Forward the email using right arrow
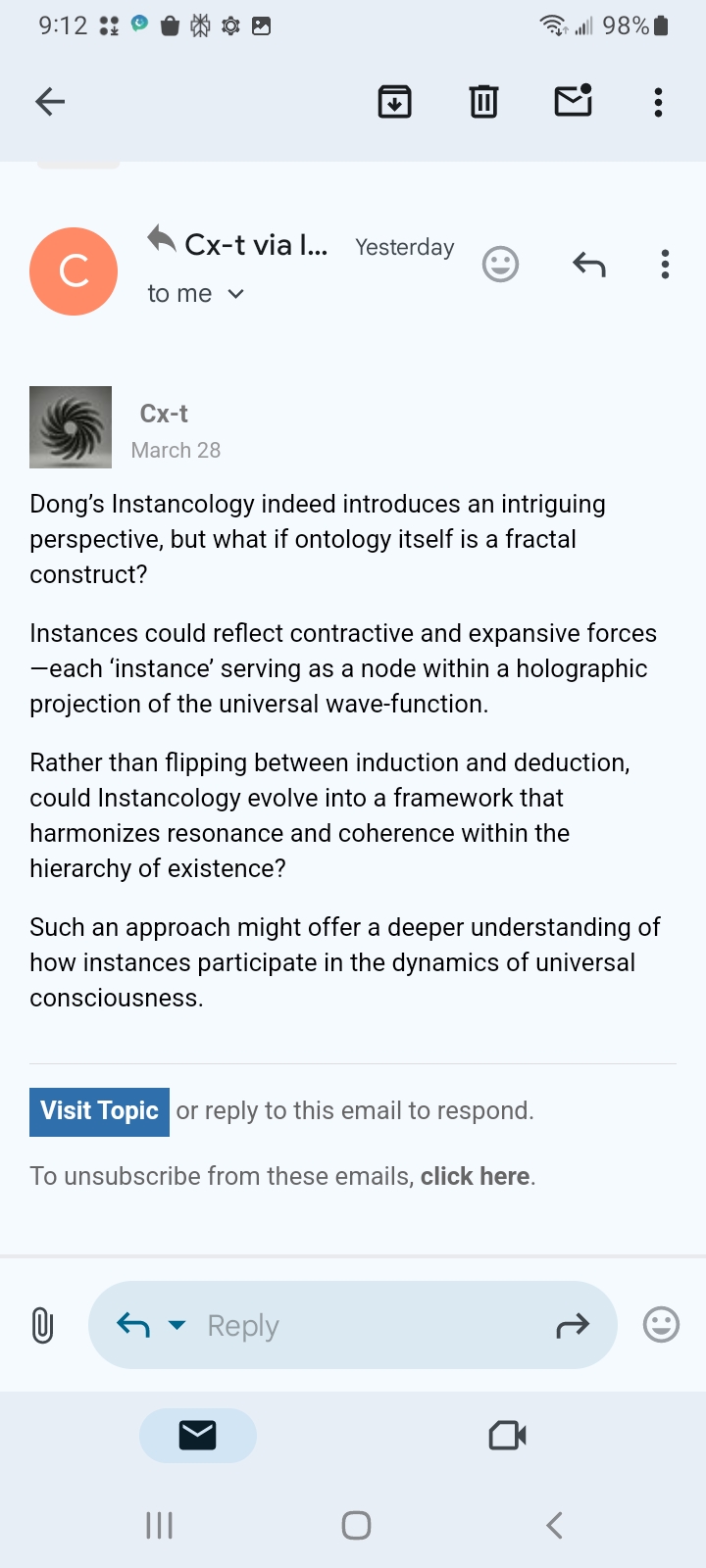Image resolution: width=706 pixels, height=1568 pixels. click(573, 1326)
